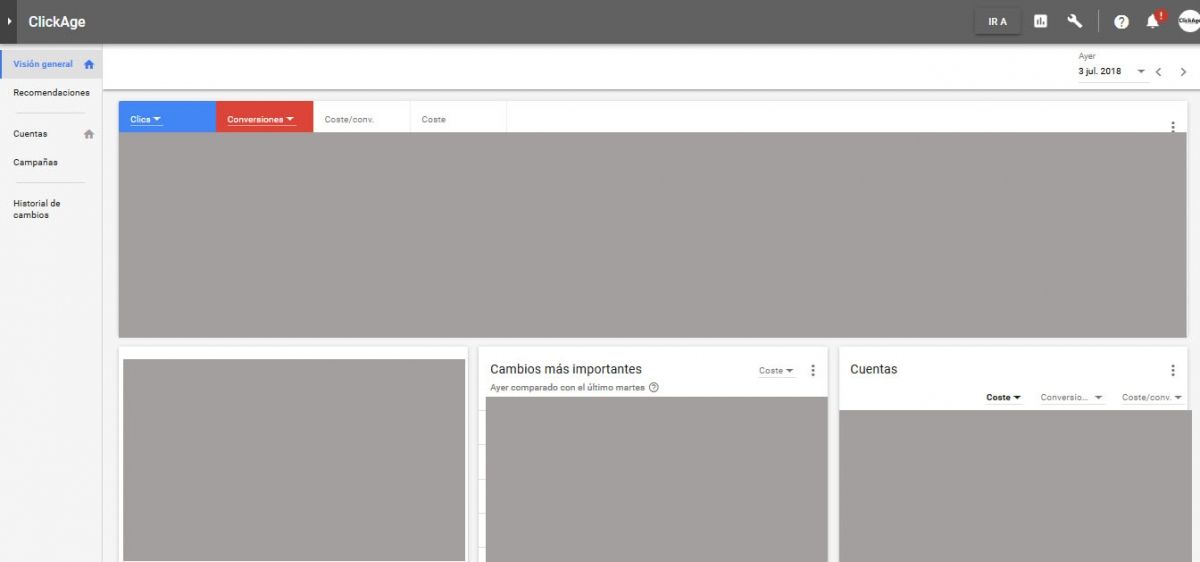Viewport: 1200px width, 562px height.
Task: Open the notifications bell
Action: pos(1154,21)
